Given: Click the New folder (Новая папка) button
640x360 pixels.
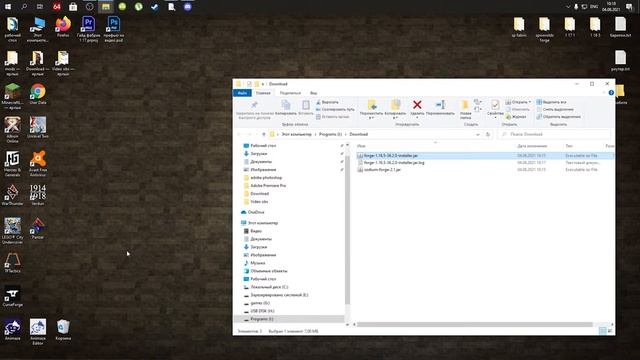Looking at the screenshot, I should [465, 109].
